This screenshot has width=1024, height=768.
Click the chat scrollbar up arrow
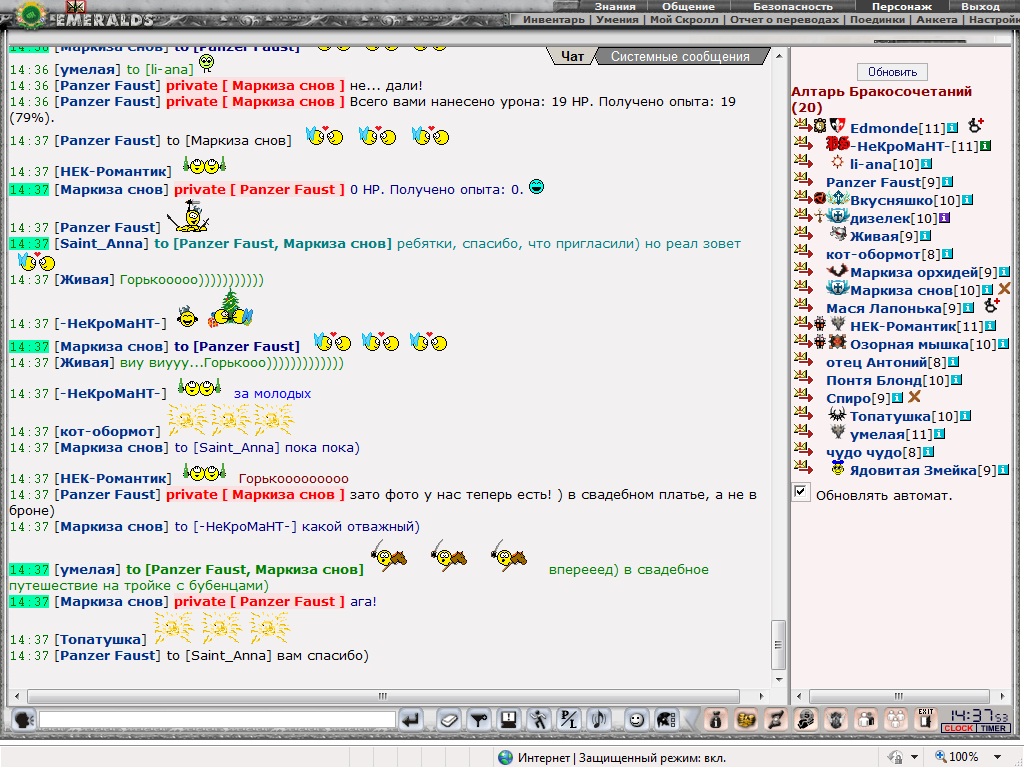(x=778, y=56)
